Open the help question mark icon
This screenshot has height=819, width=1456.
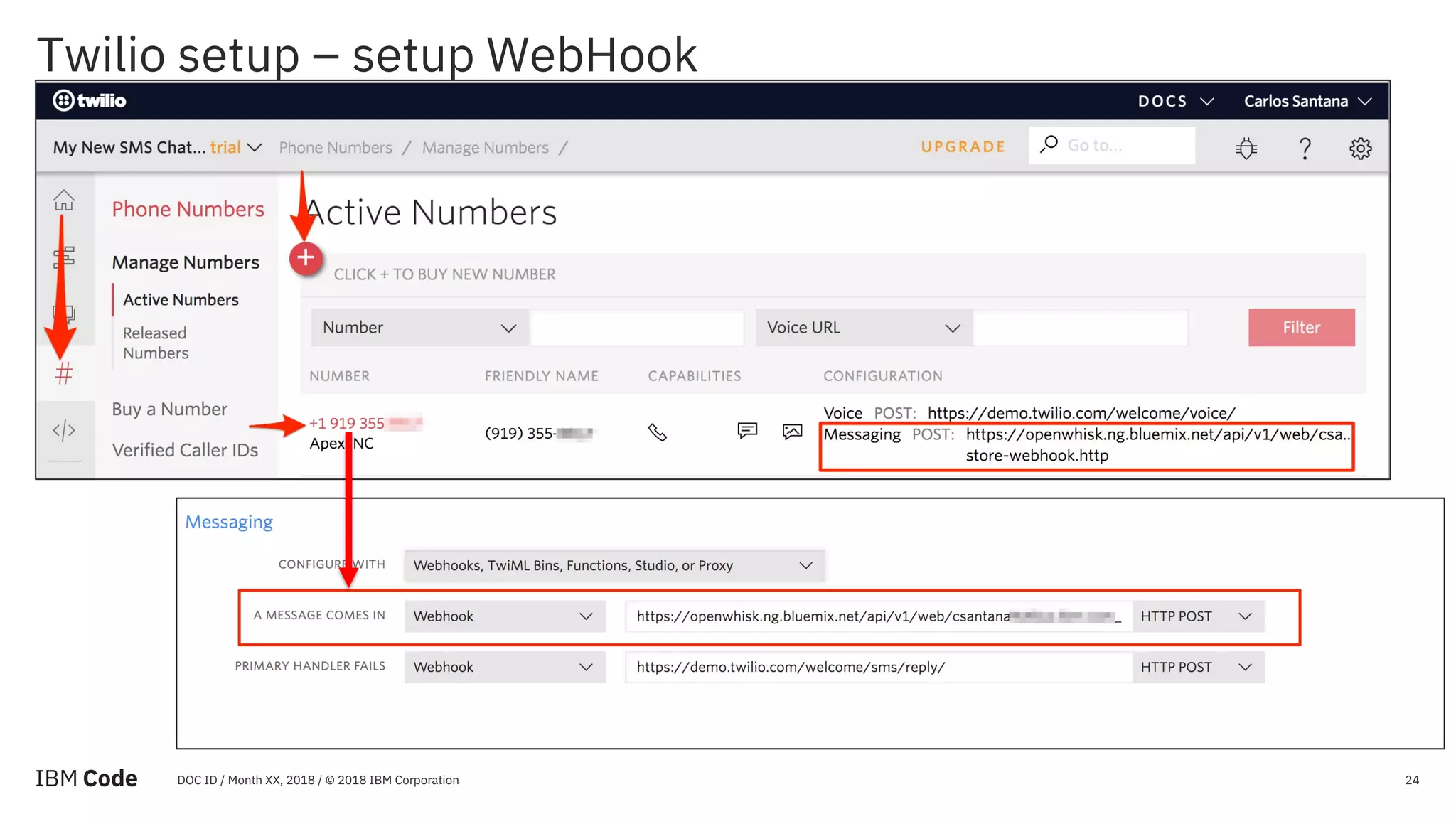[x=1305, y=148]
